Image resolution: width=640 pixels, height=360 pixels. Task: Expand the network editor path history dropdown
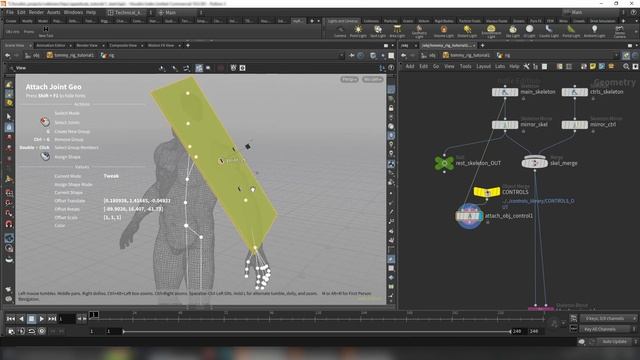coord(616,55)
